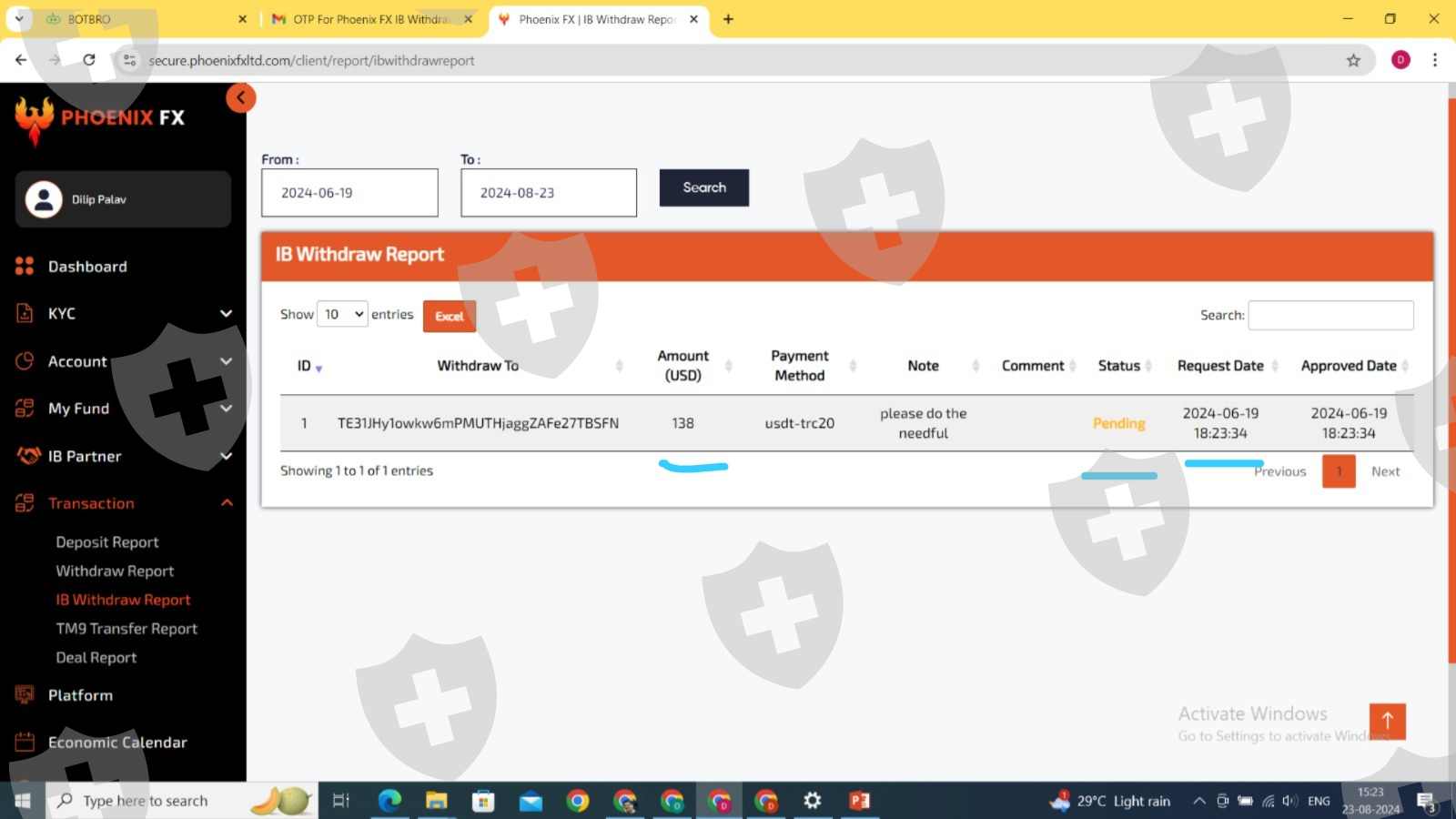Click the Phoenix FX logo
The height and width of the screenshot is (819, 1456).
coord(100,118)
